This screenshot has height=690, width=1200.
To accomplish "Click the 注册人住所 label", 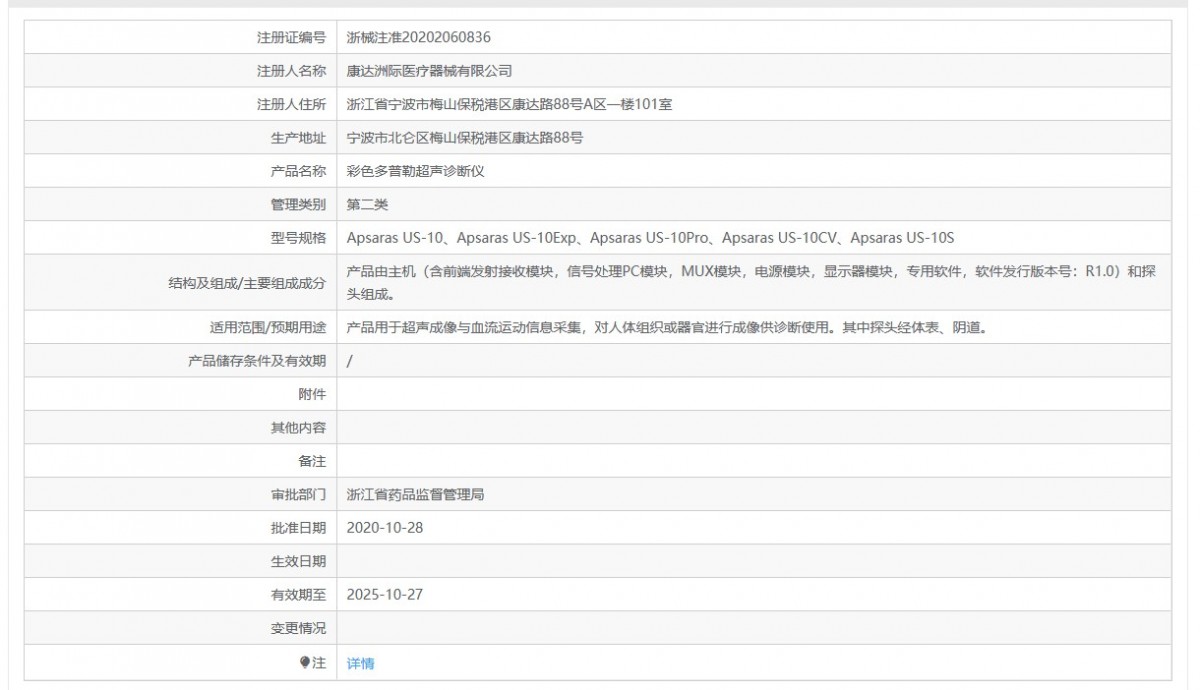I will [291, 104].
